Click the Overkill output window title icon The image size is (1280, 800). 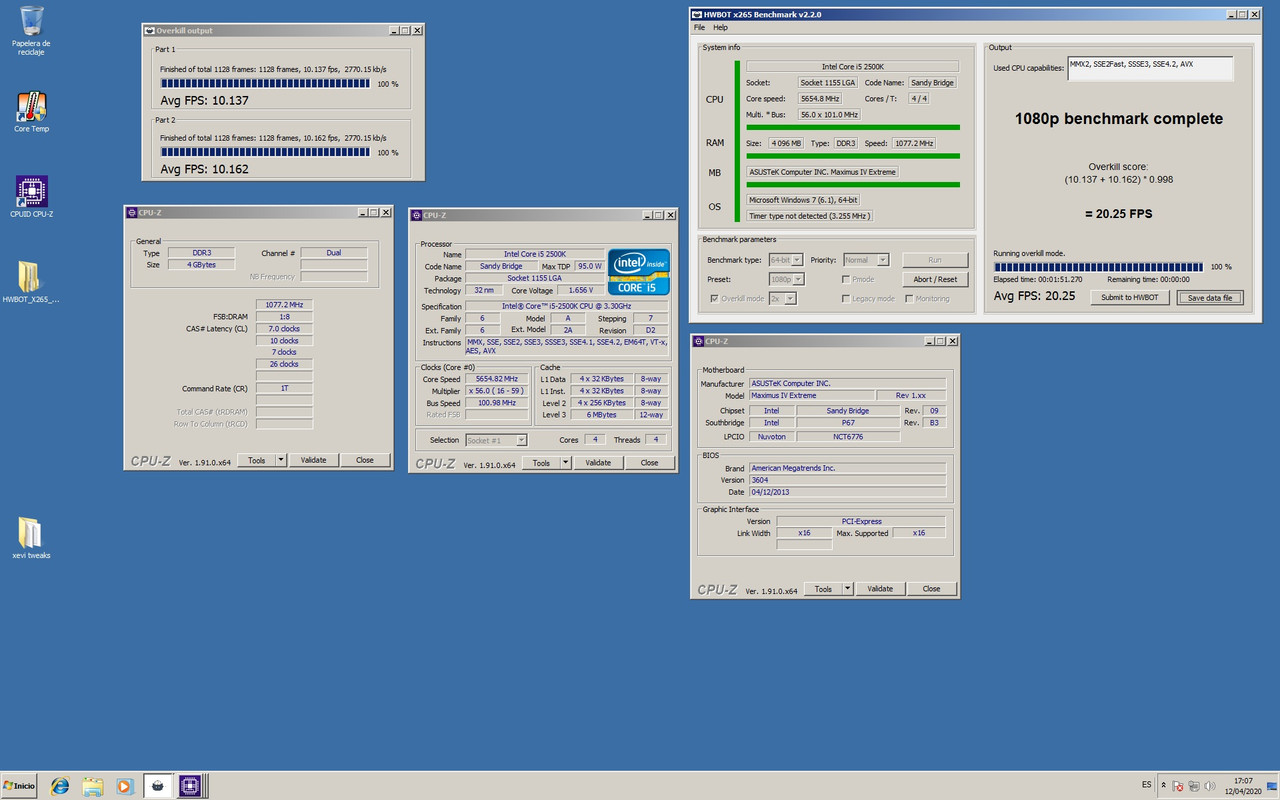149,31
